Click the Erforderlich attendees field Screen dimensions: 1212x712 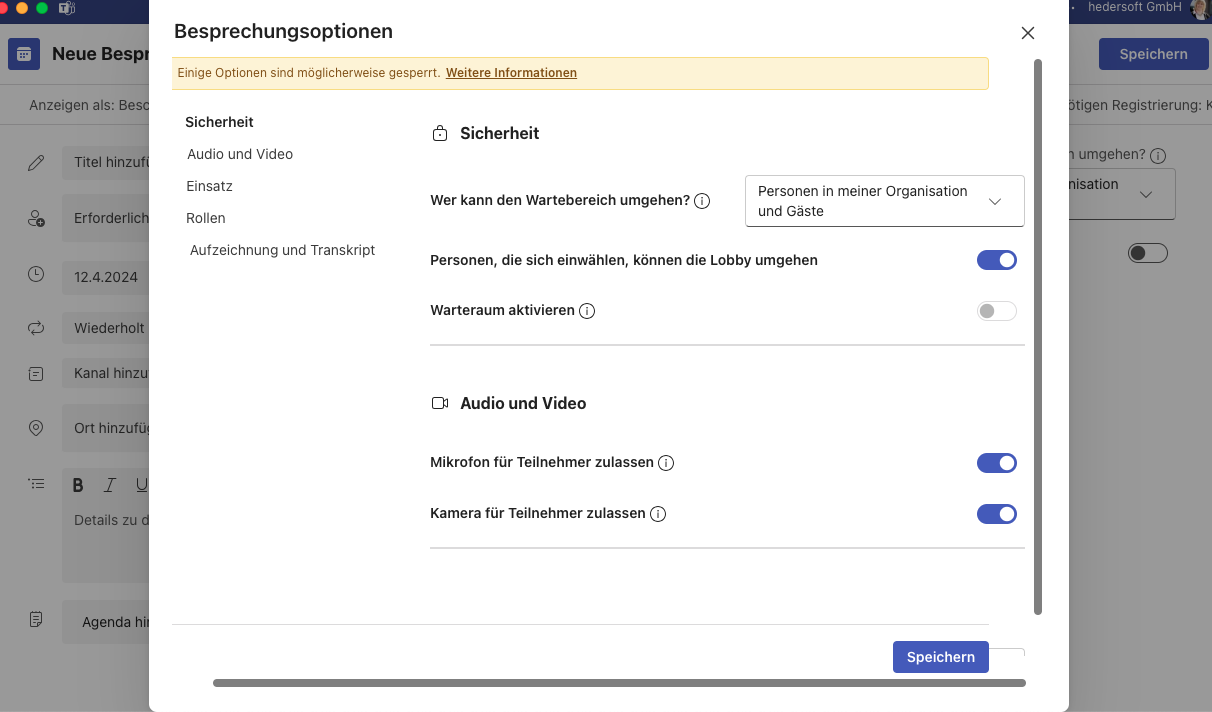click(106, 218)
